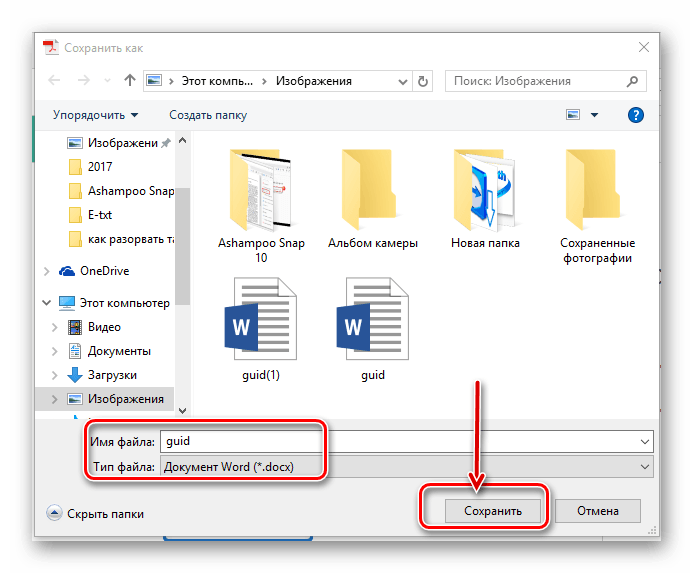Click the Forward navigation arrow
693x573 pixels.
pyautogui.click(x=84, y=80)
